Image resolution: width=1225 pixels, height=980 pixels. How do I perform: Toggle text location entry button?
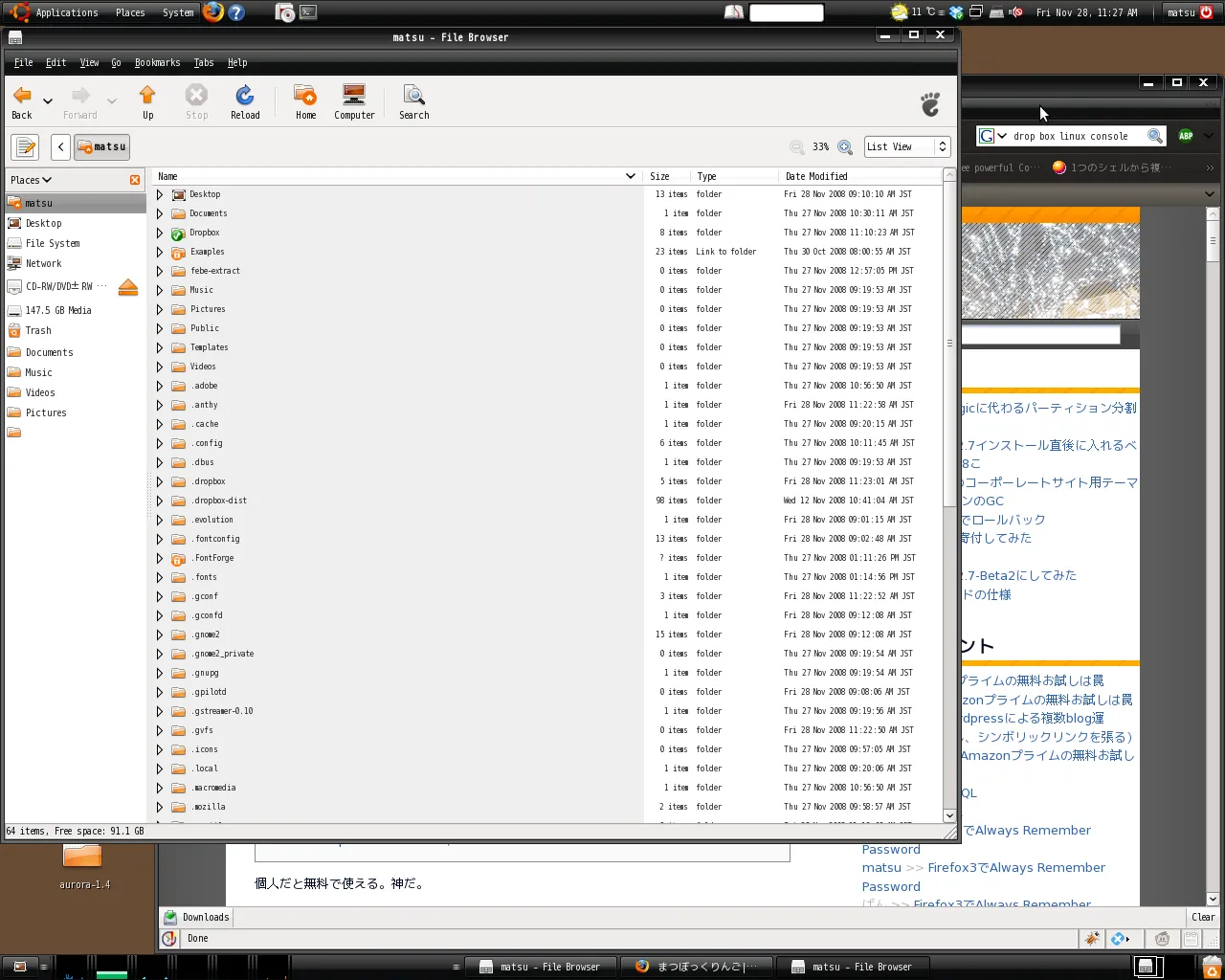tap(25, 147)
